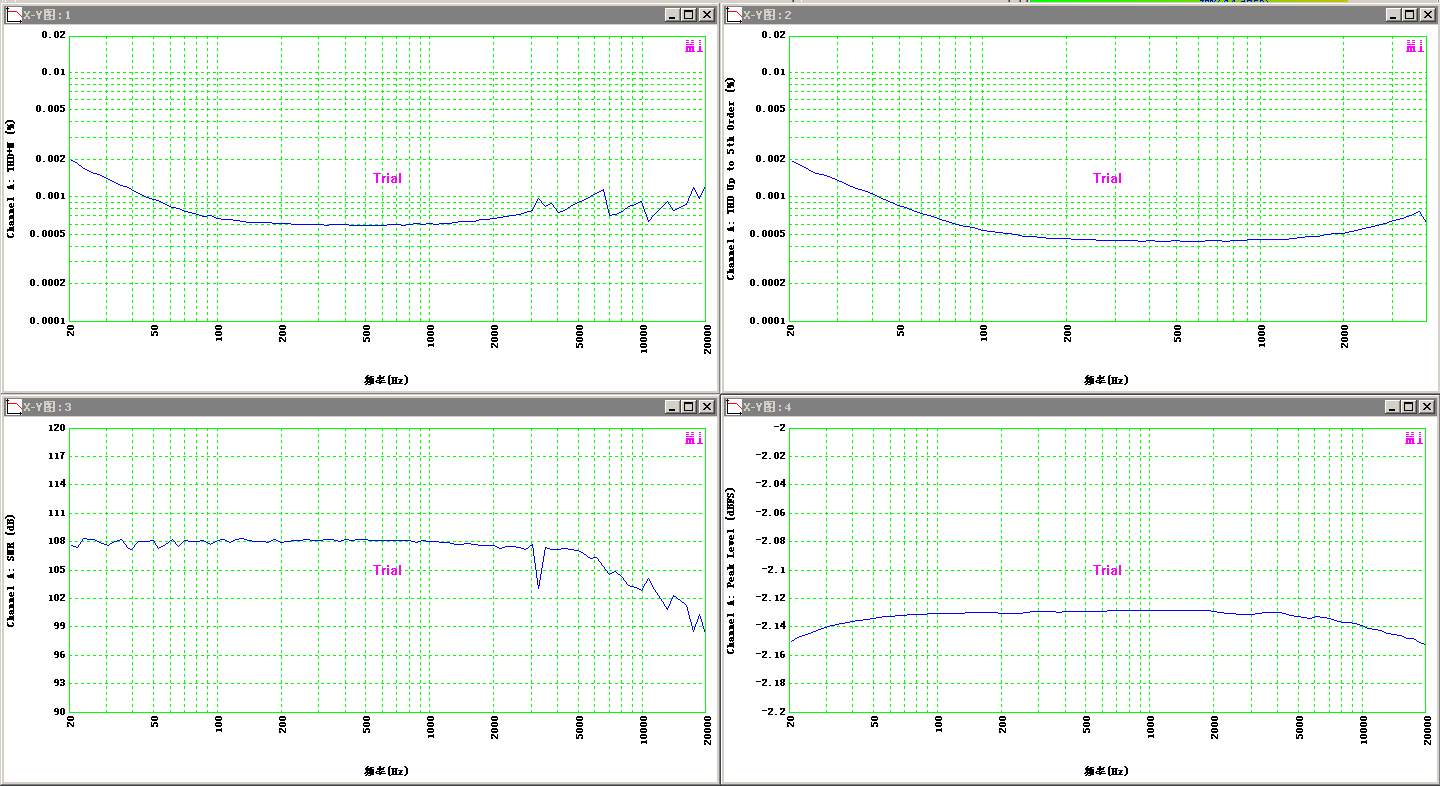This screenshot has width=1440, height=786.
Task: Click the 频率(Hz) label in X-Y图:3
Action: click(387, 771)
